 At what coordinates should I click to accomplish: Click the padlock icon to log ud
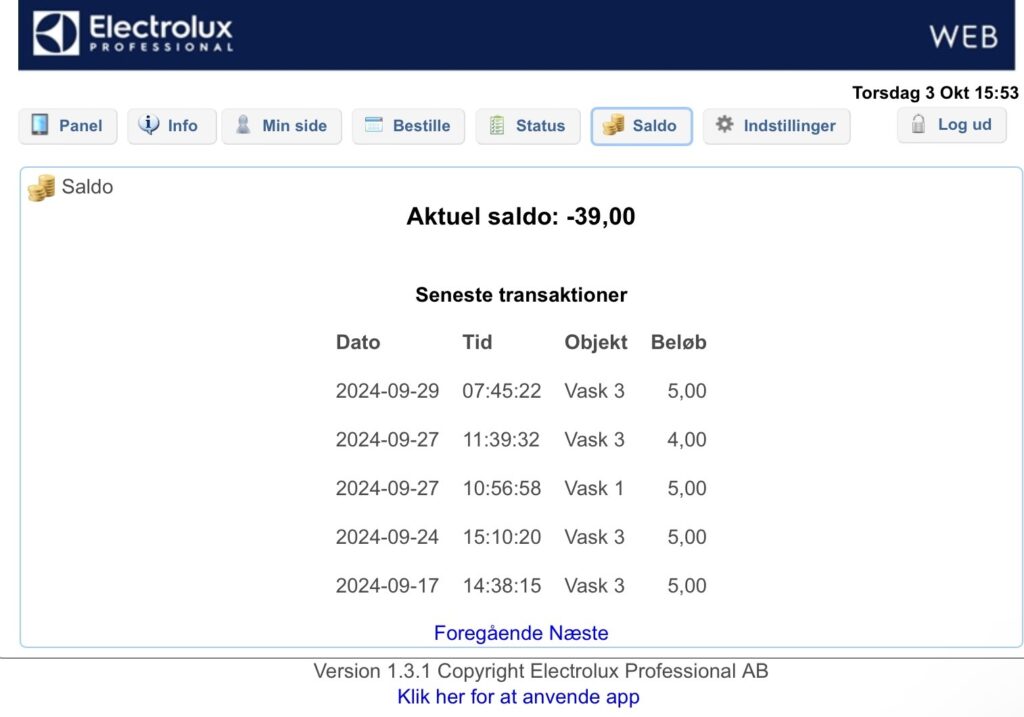919,124
